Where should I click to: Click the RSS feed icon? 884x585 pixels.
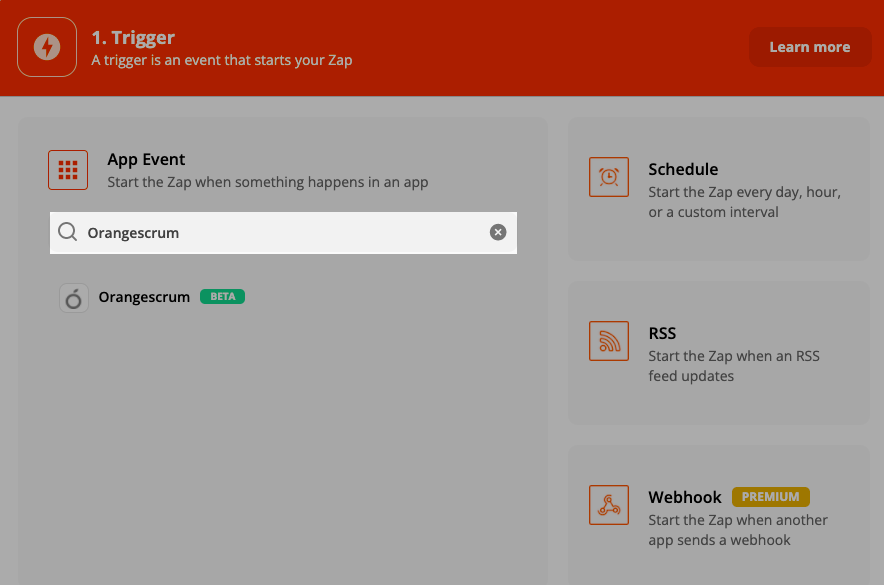tap(609, 341)
